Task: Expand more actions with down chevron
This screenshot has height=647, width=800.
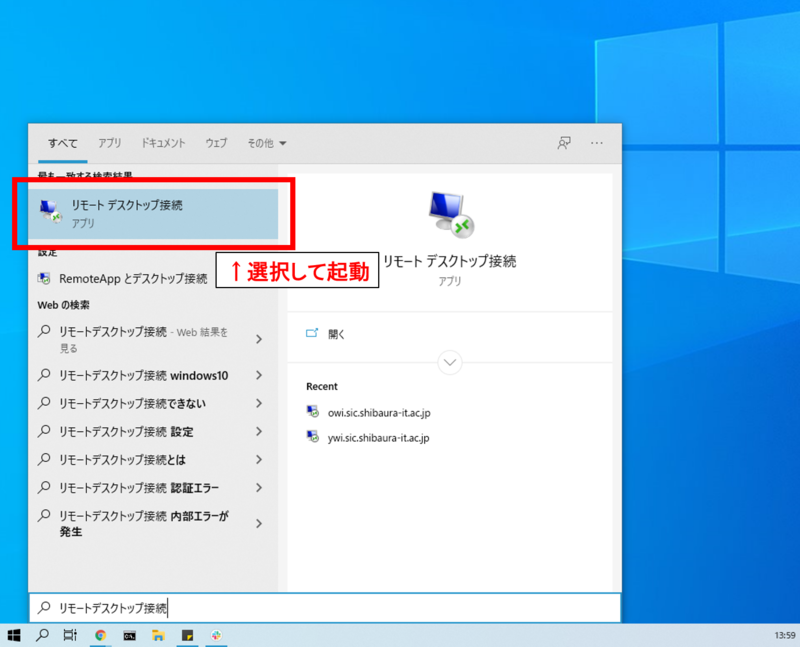Action: pos(450,362)
